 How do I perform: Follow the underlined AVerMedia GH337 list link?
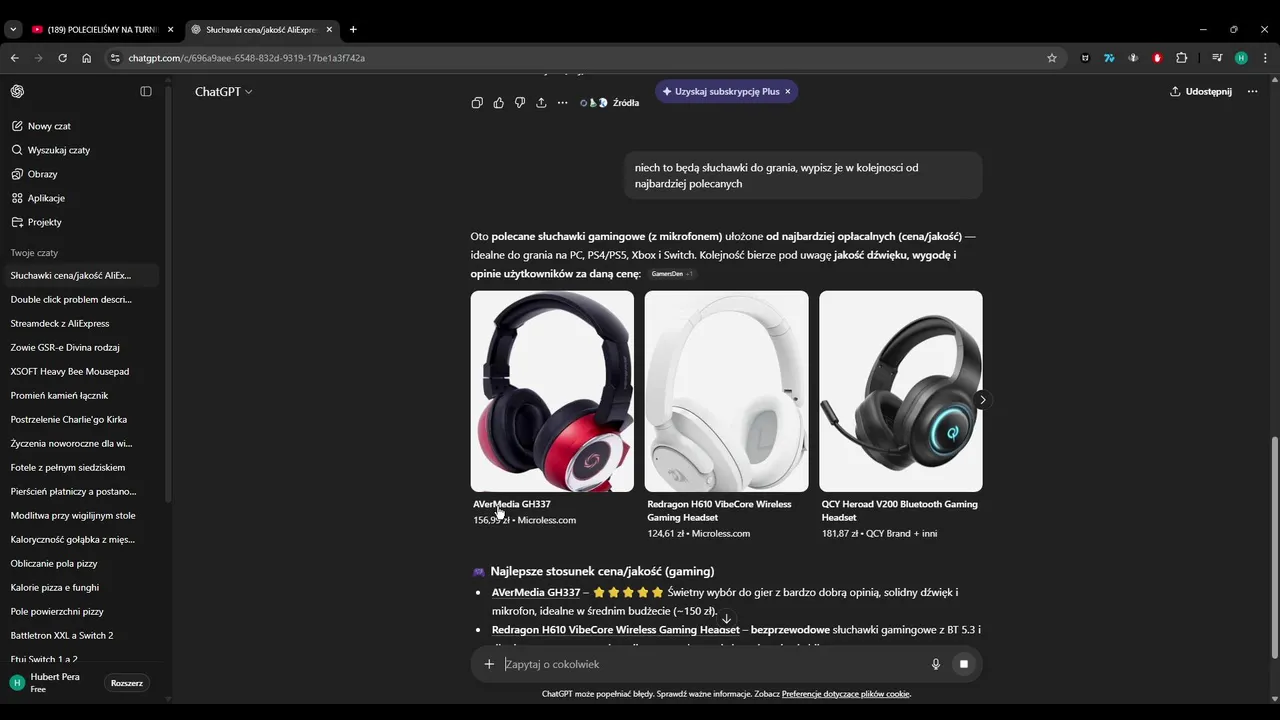coord(536,592)
